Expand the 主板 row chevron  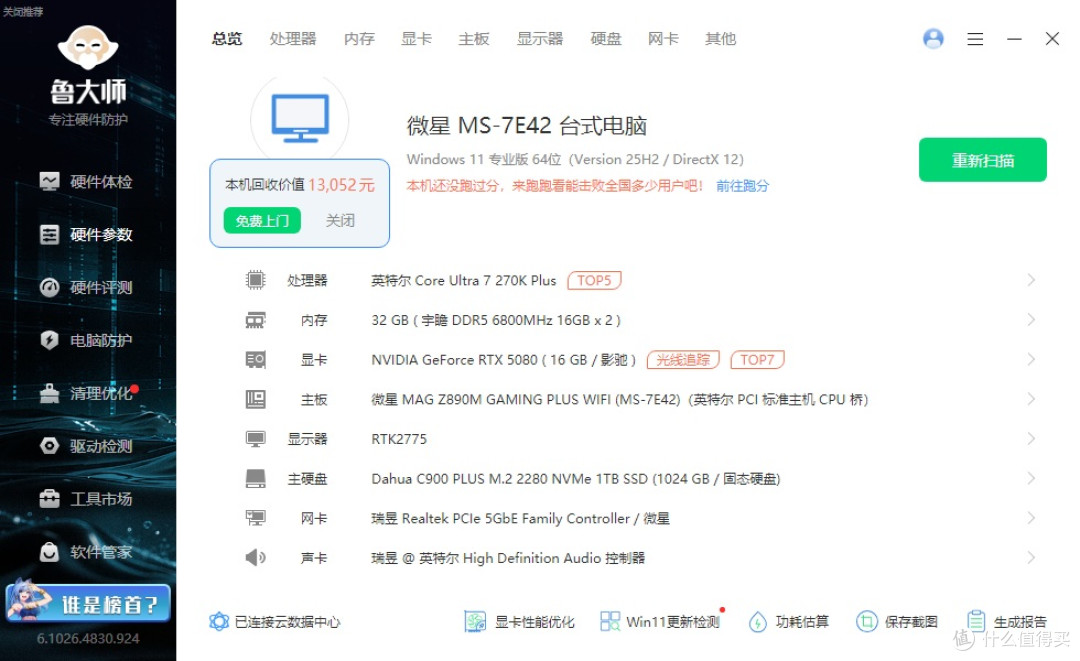coord(1031,399)
